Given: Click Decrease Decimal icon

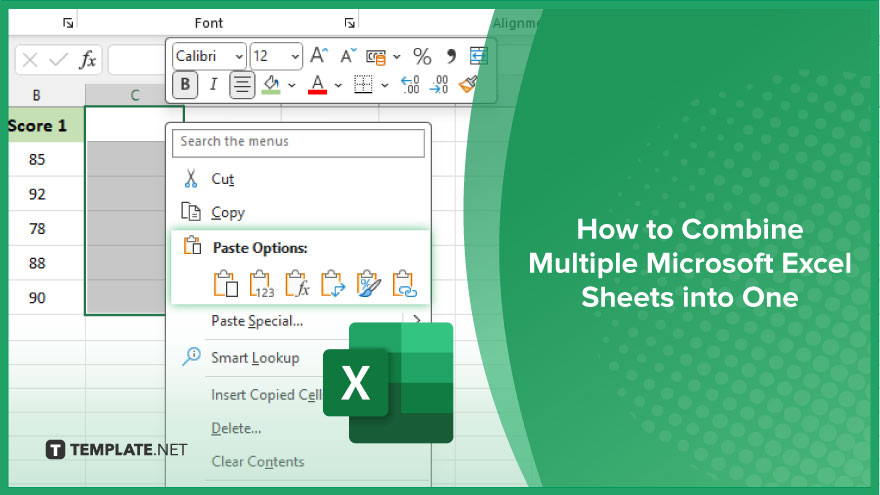Looking at the screenshot, I should (439, 85).
